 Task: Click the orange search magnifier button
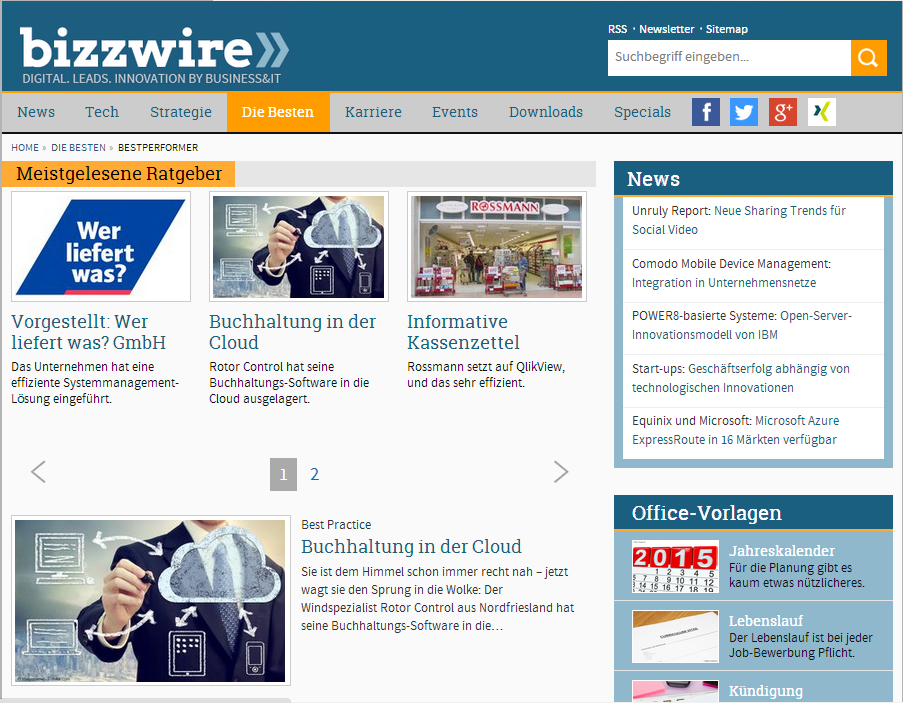coord(868,58)
